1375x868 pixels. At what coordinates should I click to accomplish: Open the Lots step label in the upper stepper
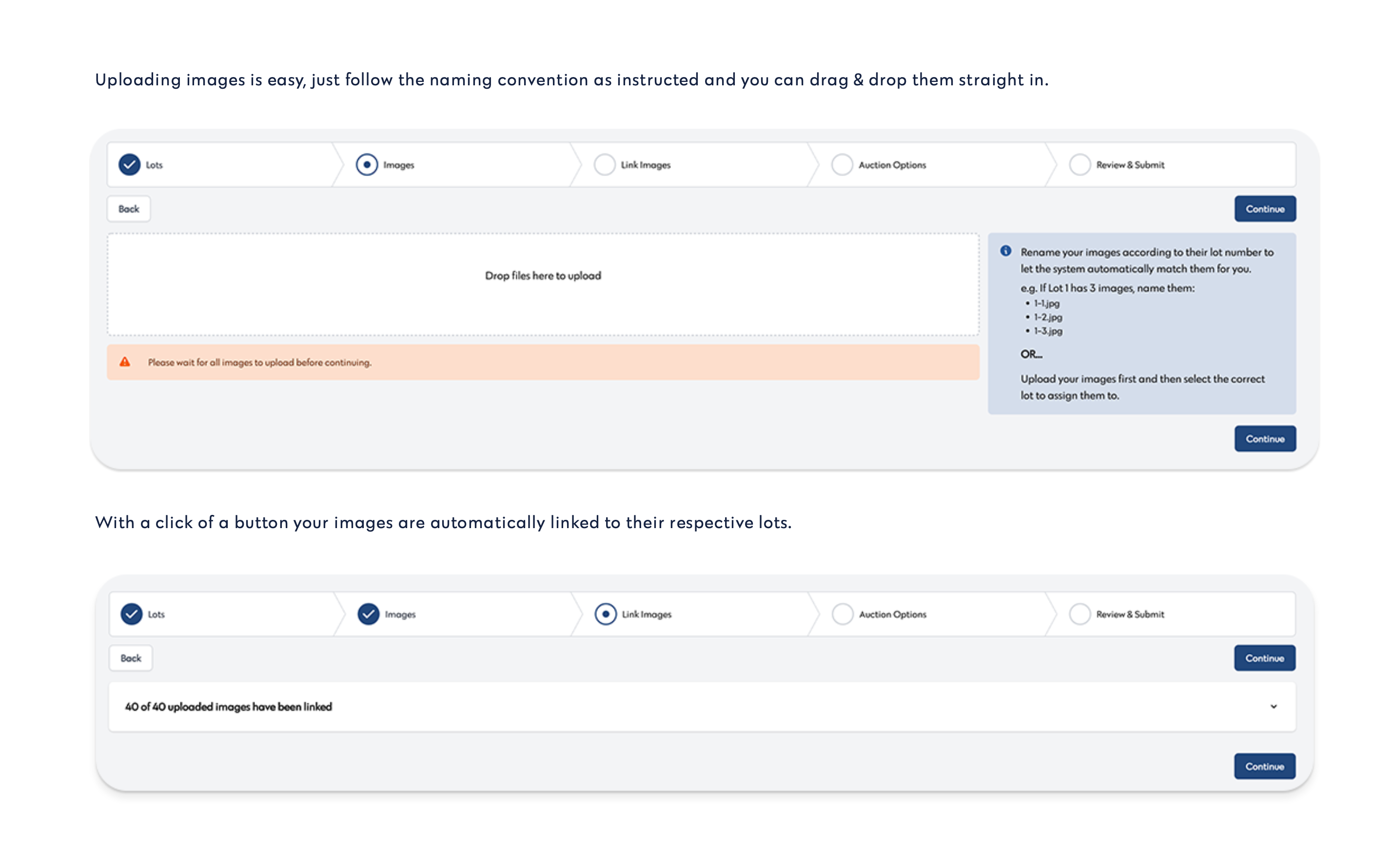pos(154,165)
